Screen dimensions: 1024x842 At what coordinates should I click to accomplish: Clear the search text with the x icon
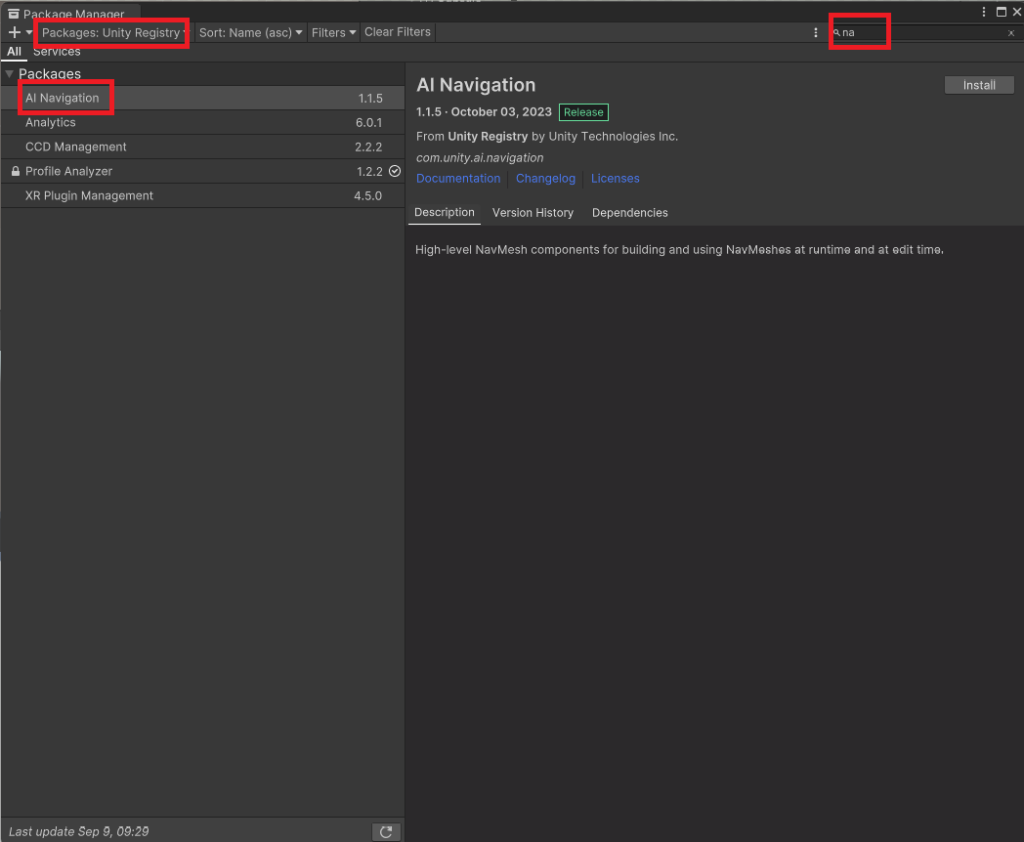pos(1011,33)
